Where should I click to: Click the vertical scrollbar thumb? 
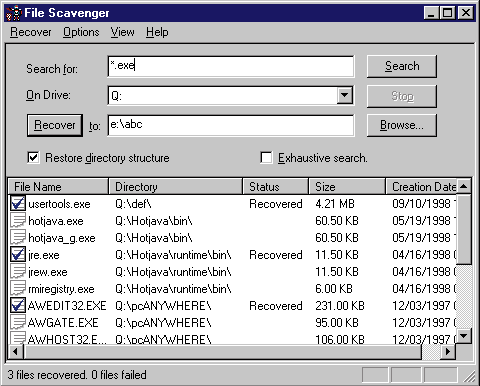[x=464, y=229]
